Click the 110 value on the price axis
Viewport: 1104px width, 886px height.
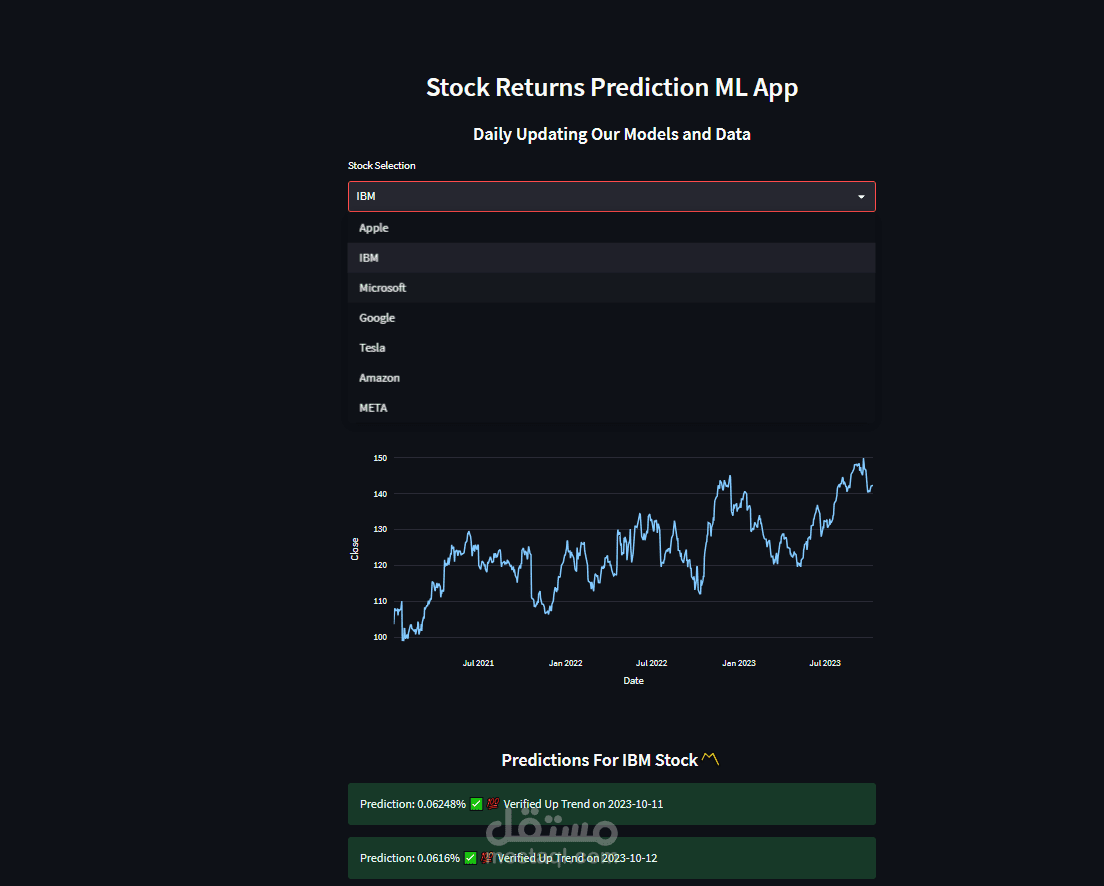pyautogui.click(x=380, y=601)
